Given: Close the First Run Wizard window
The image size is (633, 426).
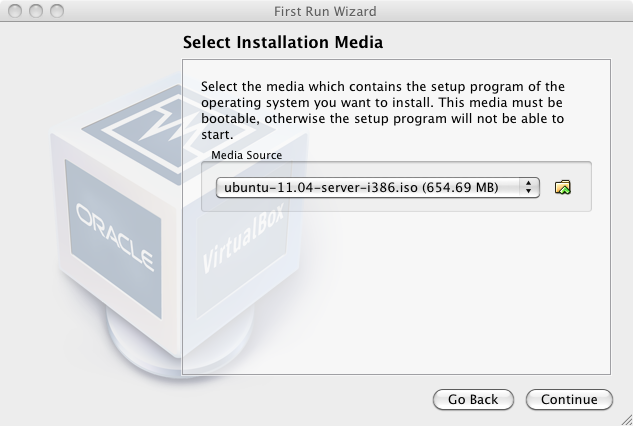Looking at the screenshot, I should [15, 11].
